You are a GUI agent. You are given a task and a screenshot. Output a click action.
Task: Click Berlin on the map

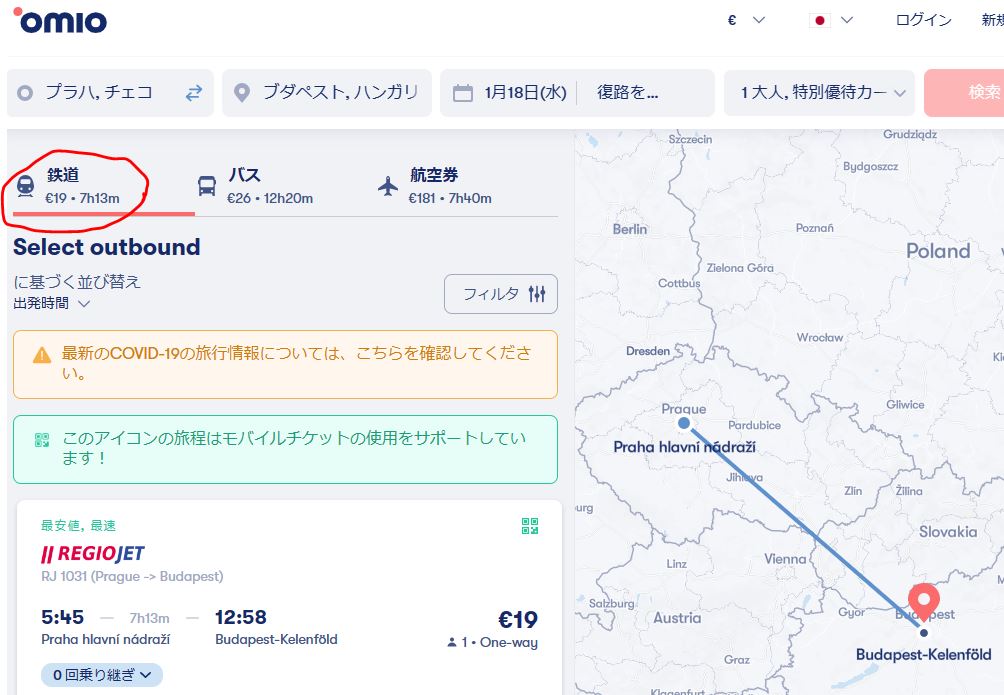pos(630,229)
